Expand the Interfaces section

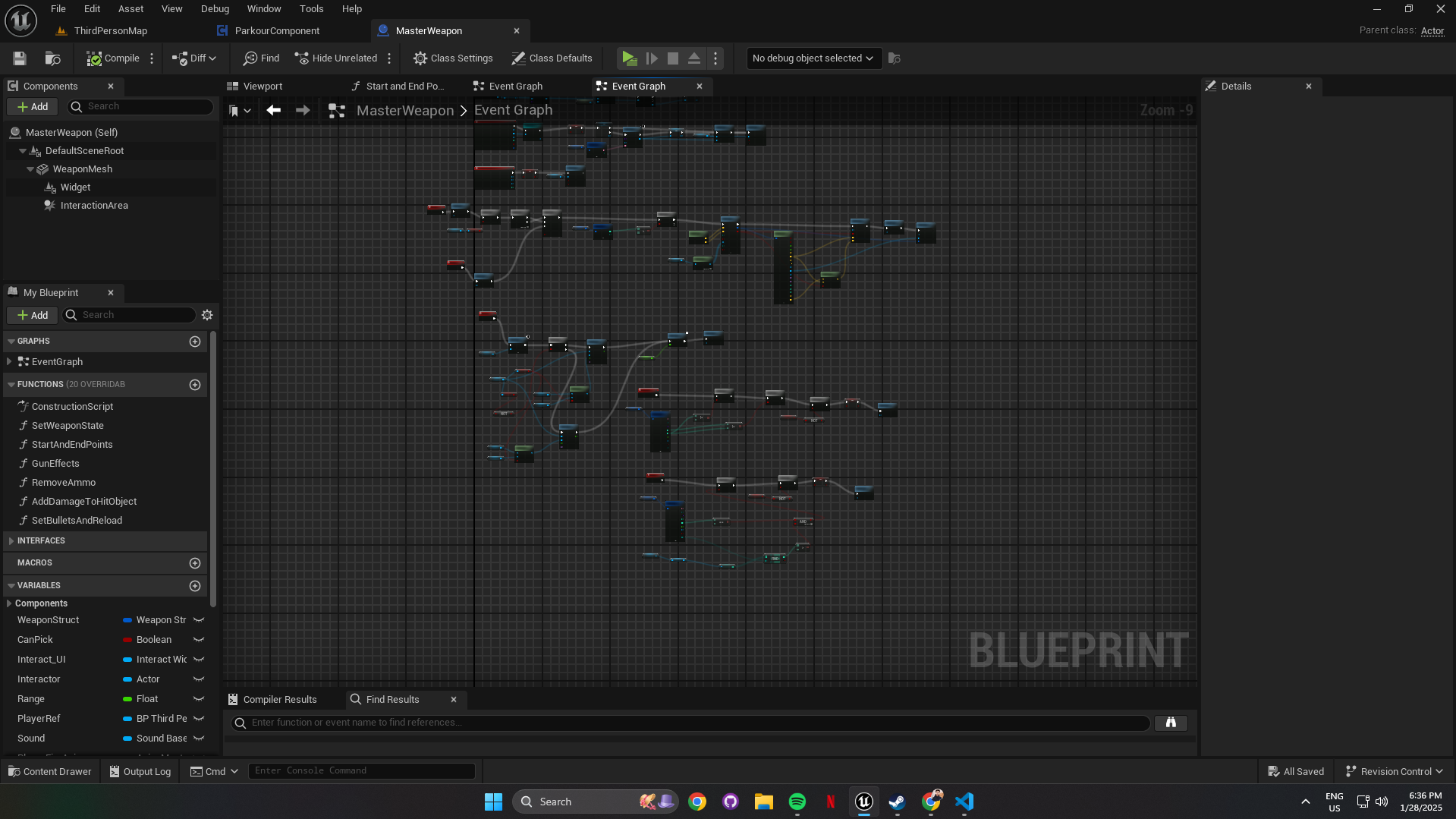tap(11, 541)
